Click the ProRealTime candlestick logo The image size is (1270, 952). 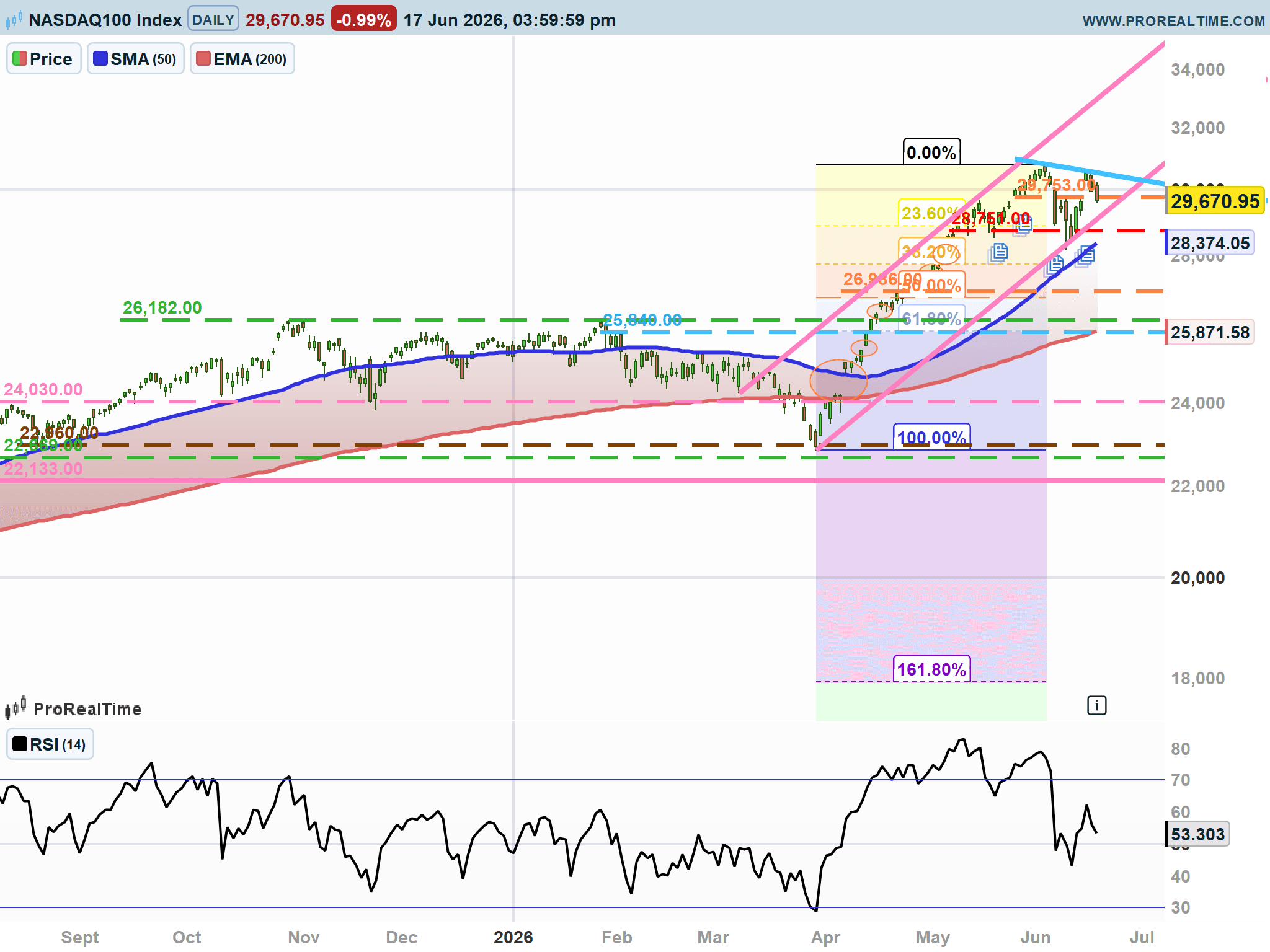click(x=16, y=707)
